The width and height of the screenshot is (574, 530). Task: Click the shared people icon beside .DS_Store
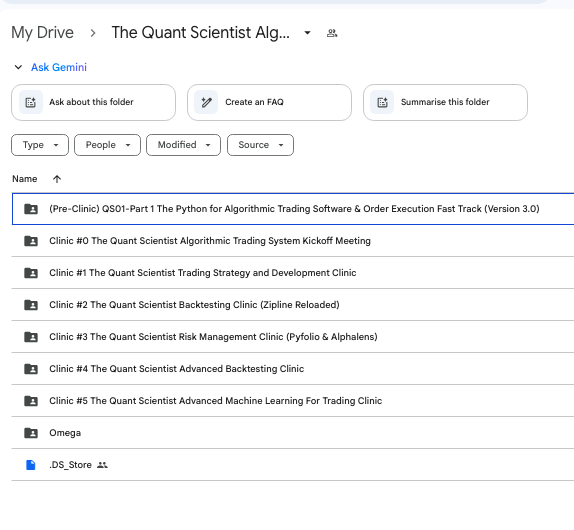point(102,465)
